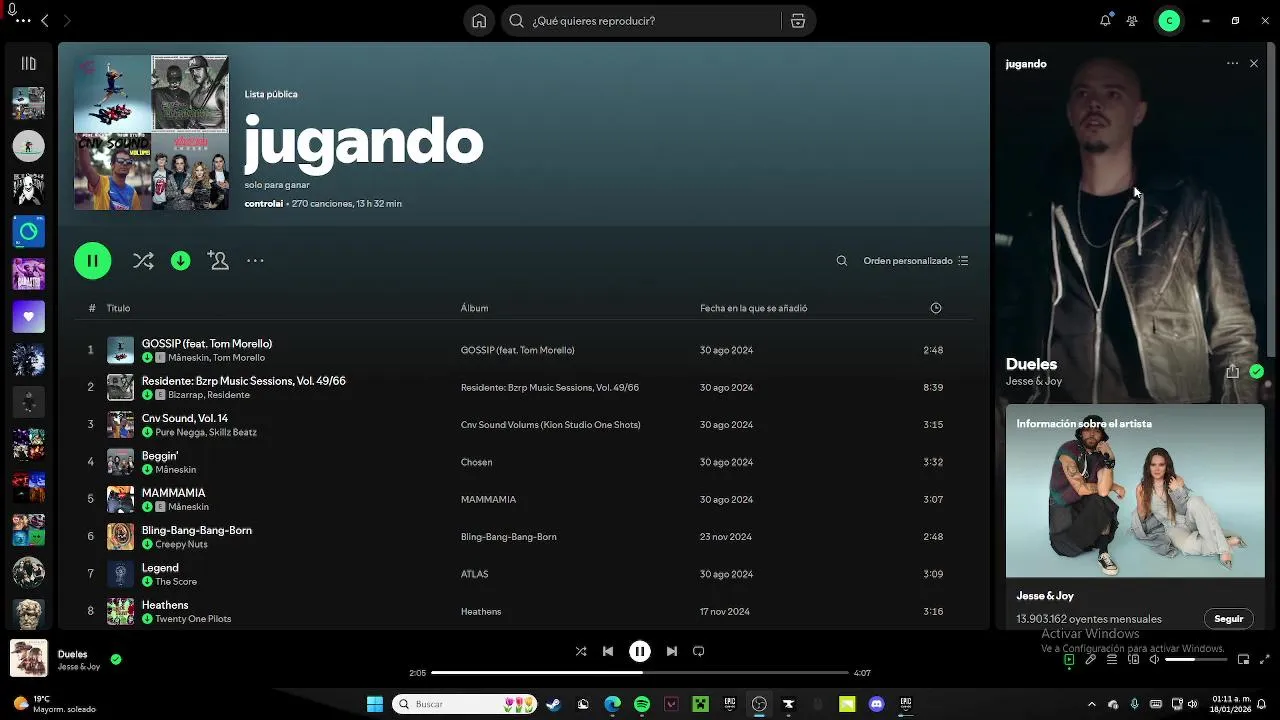The width and height of the screenshot is (1280, 720).
Task: Open artist link 'Bizarrap, Residente'
Action: pyautogui.click(x=209, y=395)
